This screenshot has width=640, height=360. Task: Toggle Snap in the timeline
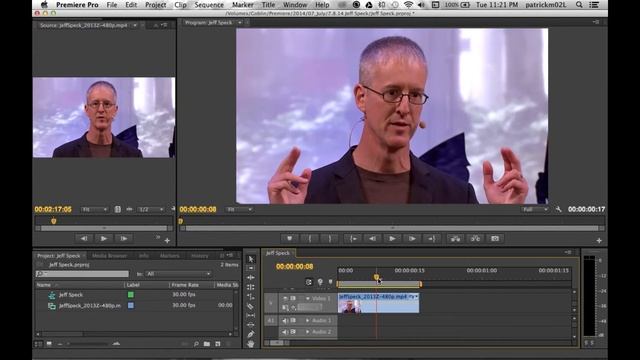(309, 282)
